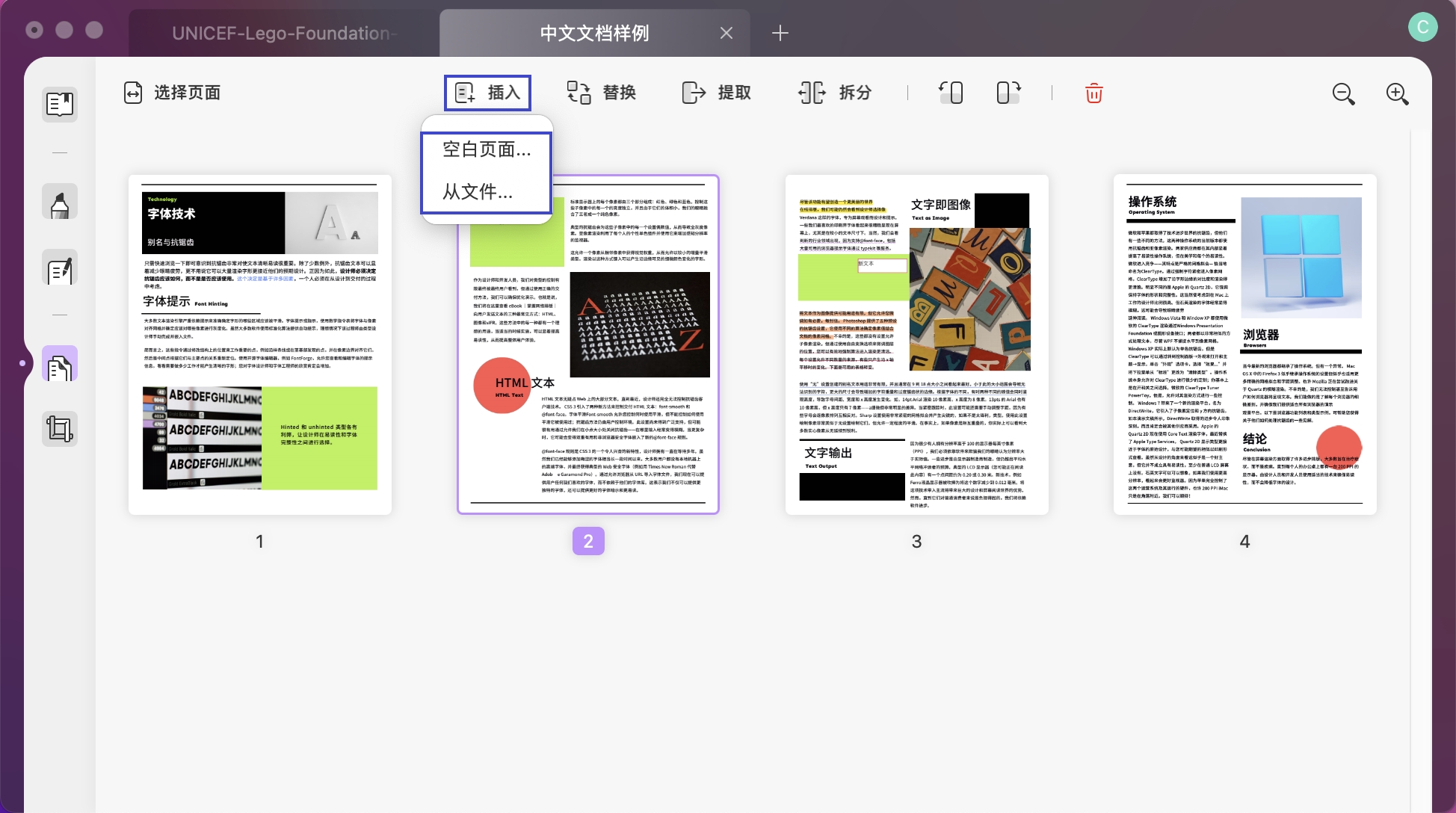Select the highlighter comment tool in sidebar
This screenshot has height=813, width=1456.
[60, 202]
